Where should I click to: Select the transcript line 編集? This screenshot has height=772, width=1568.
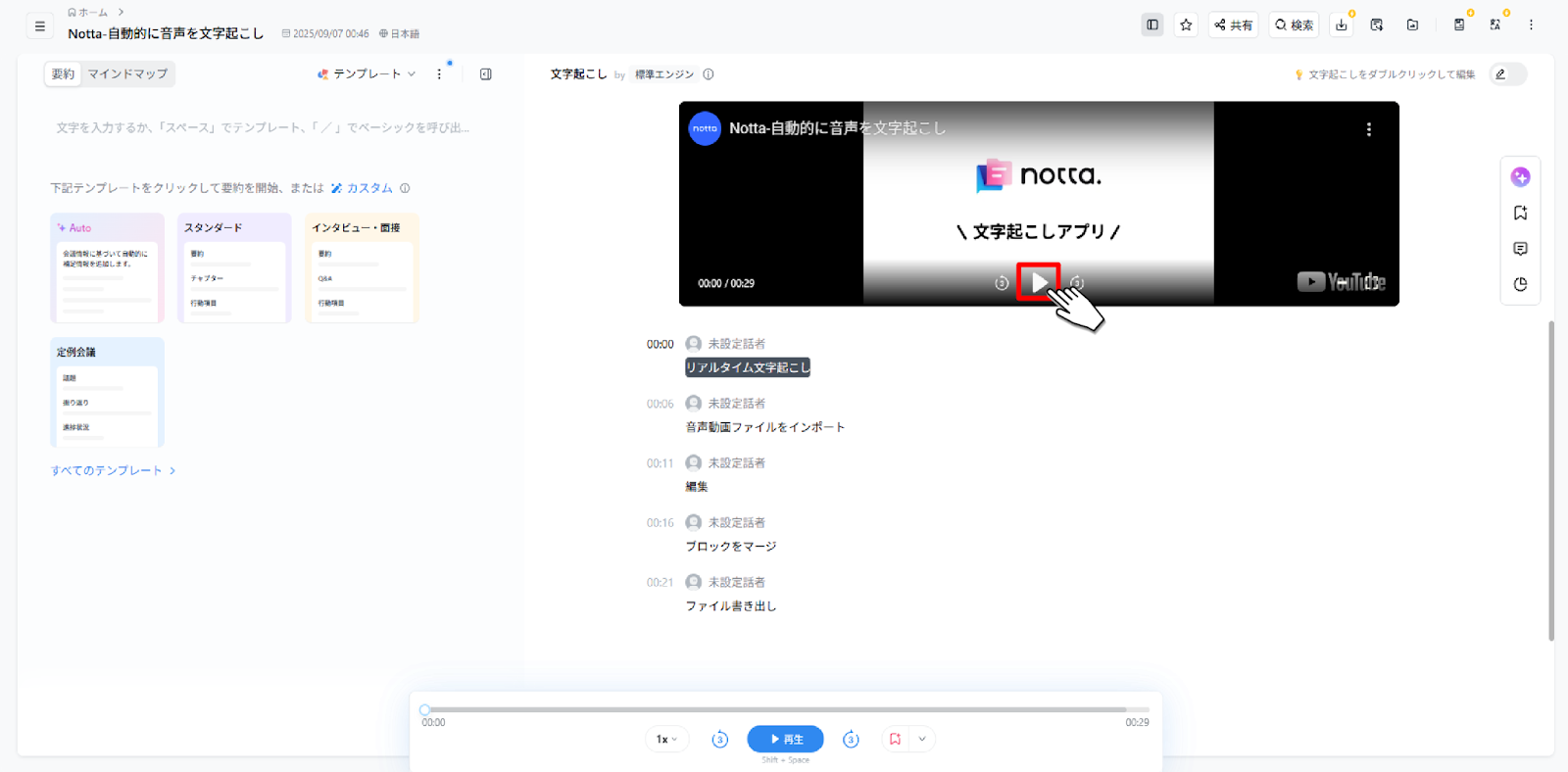click(697, 486)
